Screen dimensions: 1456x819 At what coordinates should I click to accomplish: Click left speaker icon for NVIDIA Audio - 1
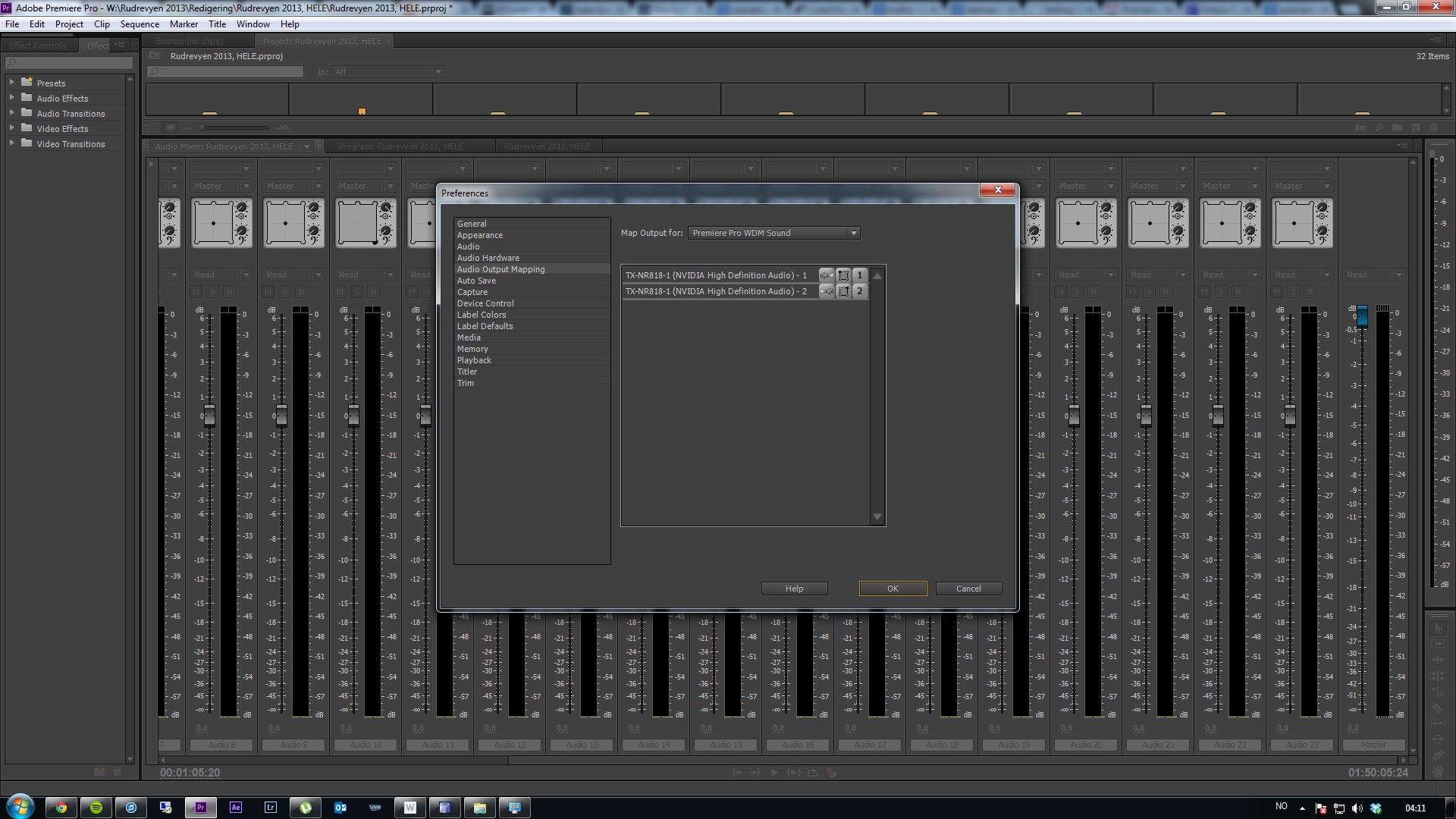point(826,275)
